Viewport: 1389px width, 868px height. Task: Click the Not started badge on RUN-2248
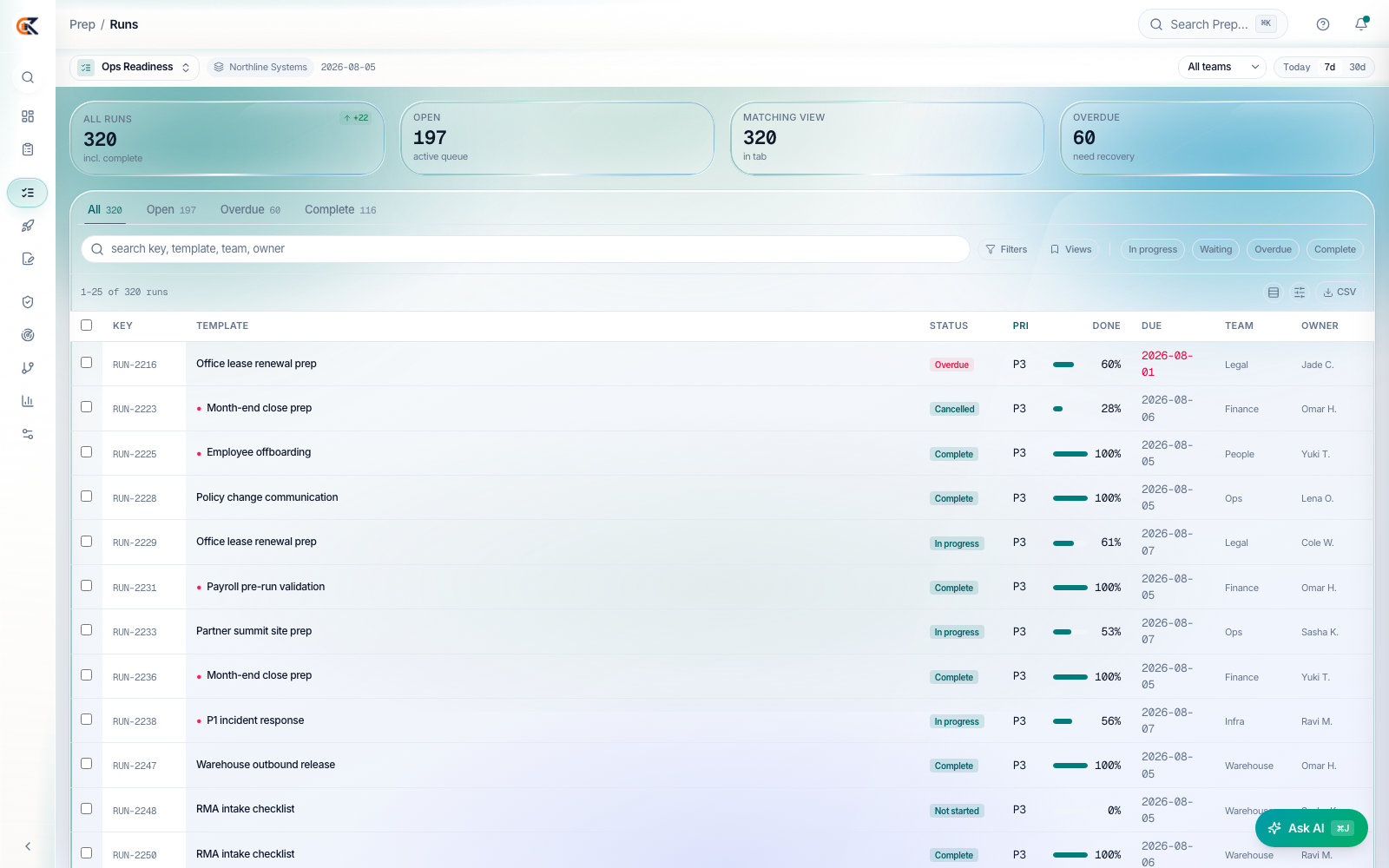[957, 811]
